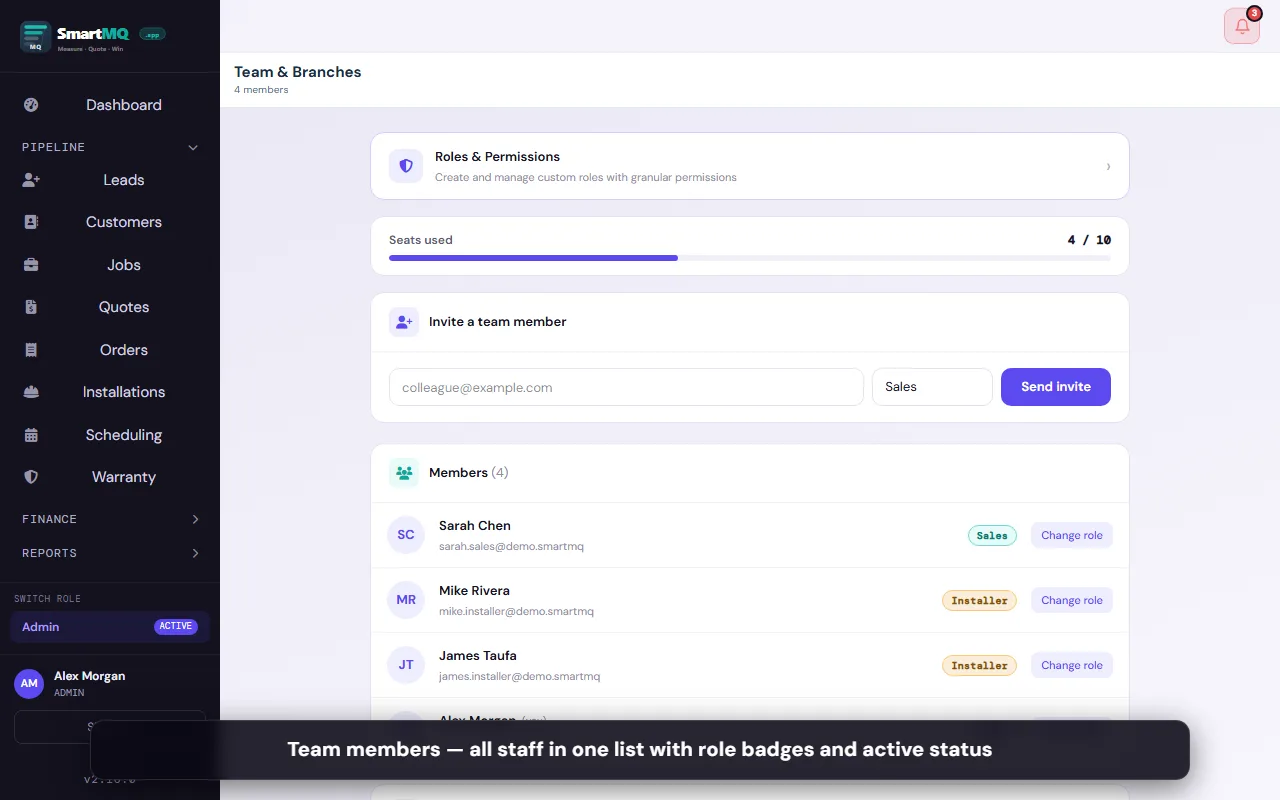Click the ACTIVE badge beside Admin

click(x=176, y=627)
